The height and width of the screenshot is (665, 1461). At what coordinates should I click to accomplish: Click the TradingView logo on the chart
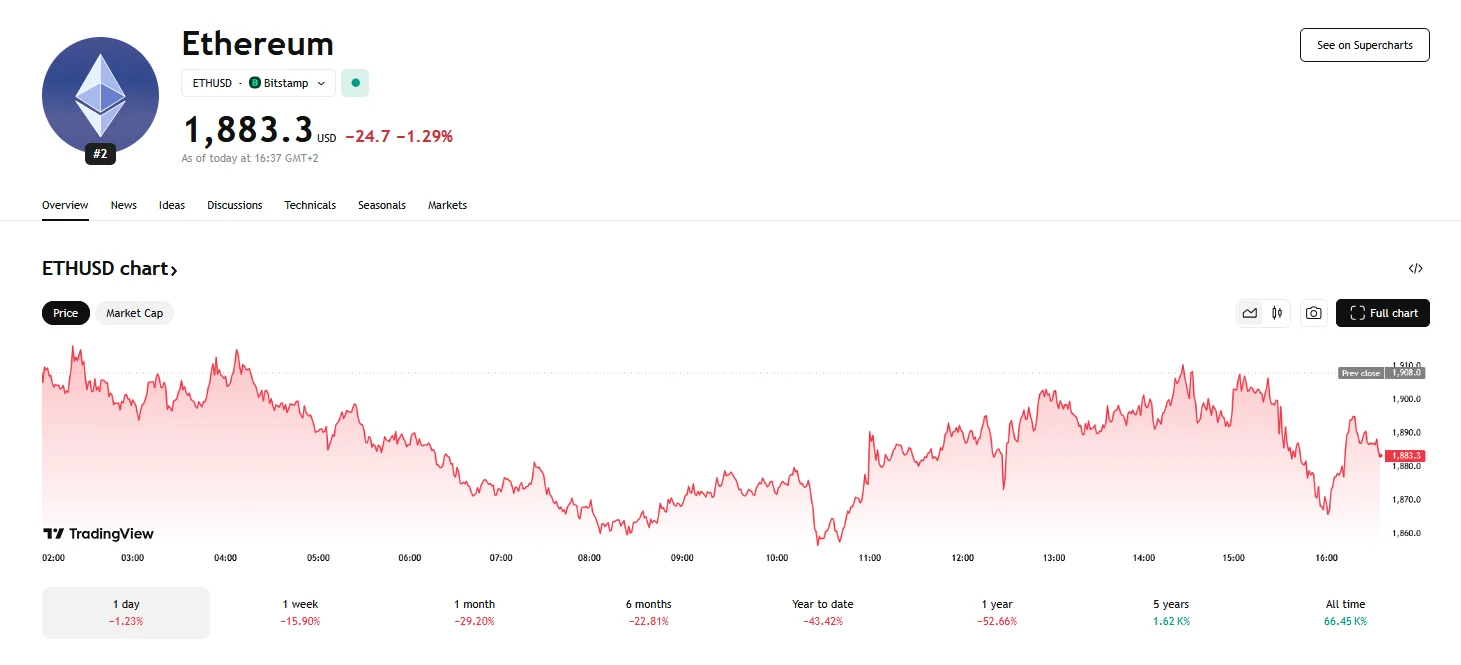click(98, 533)
